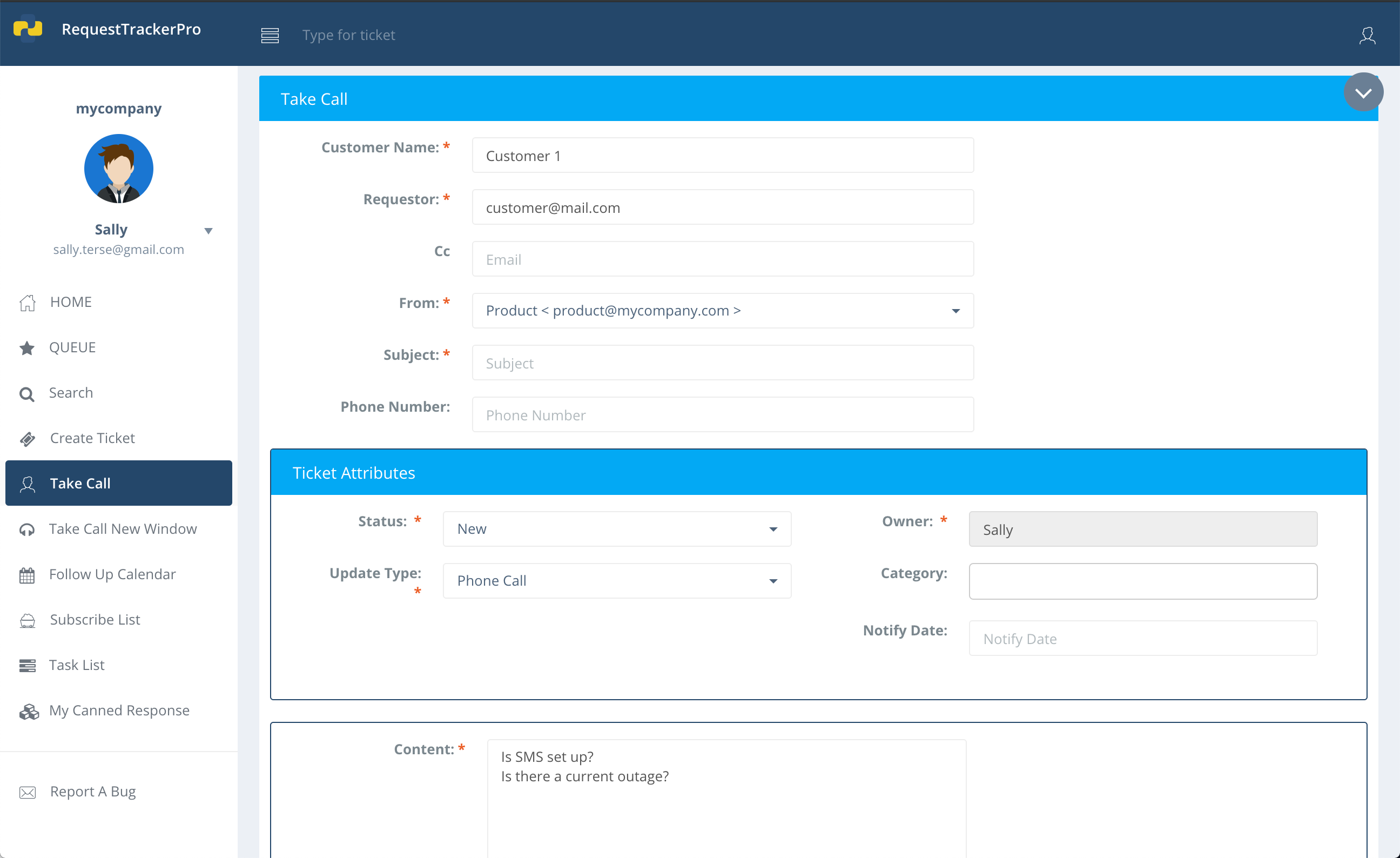1400x858 pixels.
Task: Click Sally's avatar picture
Action: click(x=119, y=168)
